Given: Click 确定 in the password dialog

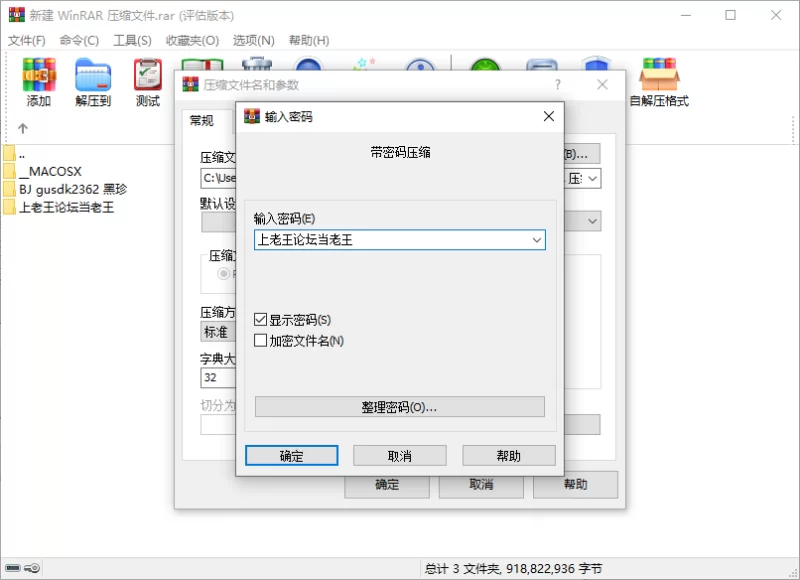Looking at the screenshot, I should (291, 456).
